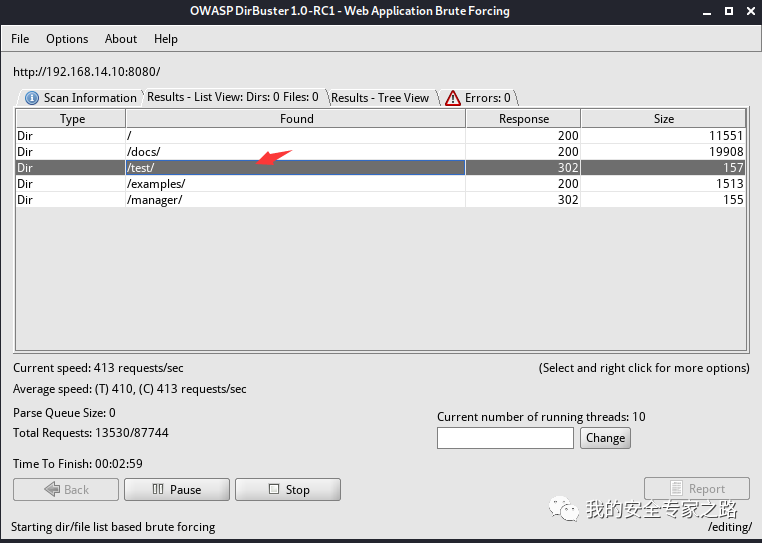Select the /manager/ directory row
762x543 pixels.
coord(381,200)
